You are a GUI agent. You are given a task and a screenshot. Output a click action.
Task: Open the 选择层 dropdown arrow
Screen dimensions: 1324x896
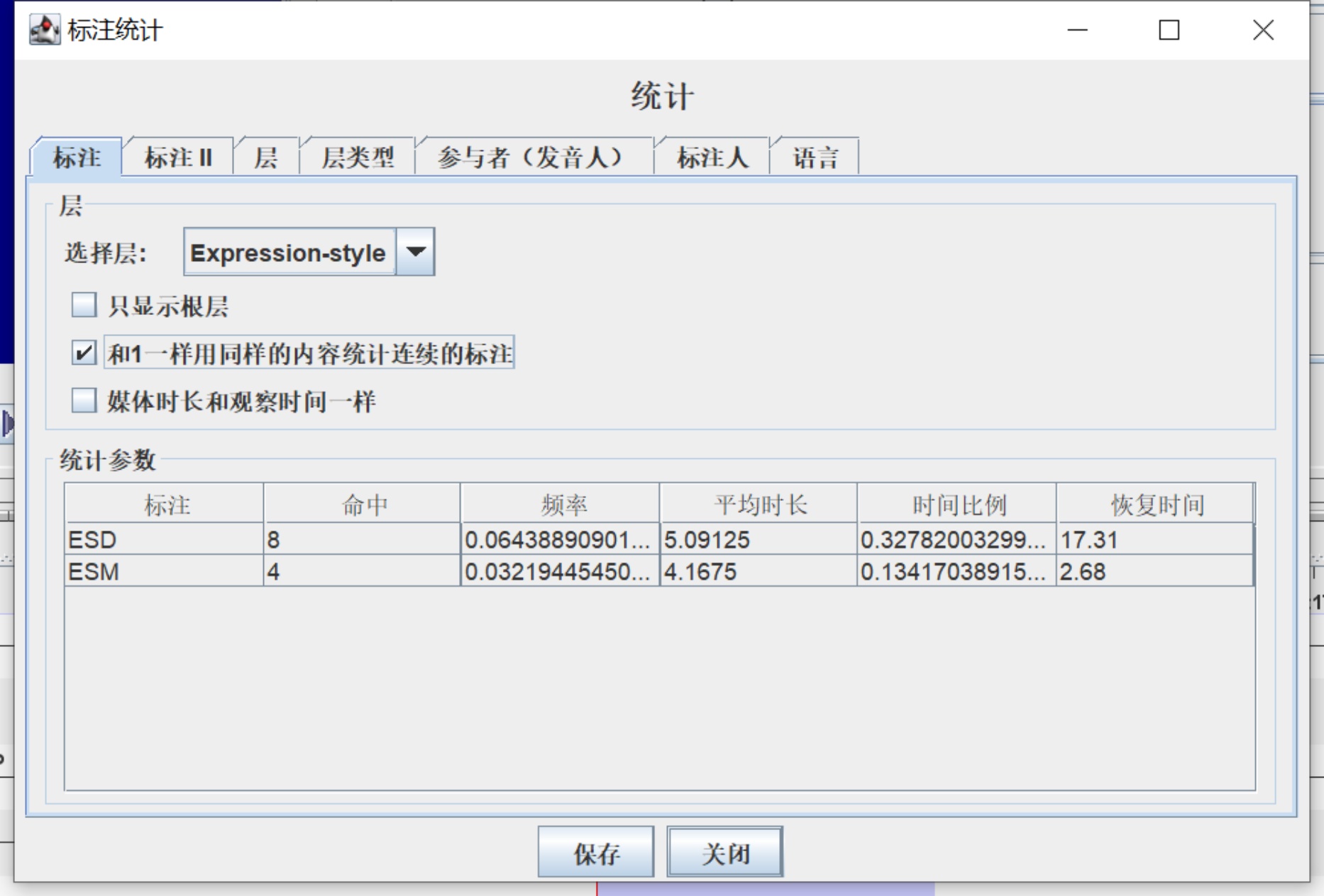416,252
